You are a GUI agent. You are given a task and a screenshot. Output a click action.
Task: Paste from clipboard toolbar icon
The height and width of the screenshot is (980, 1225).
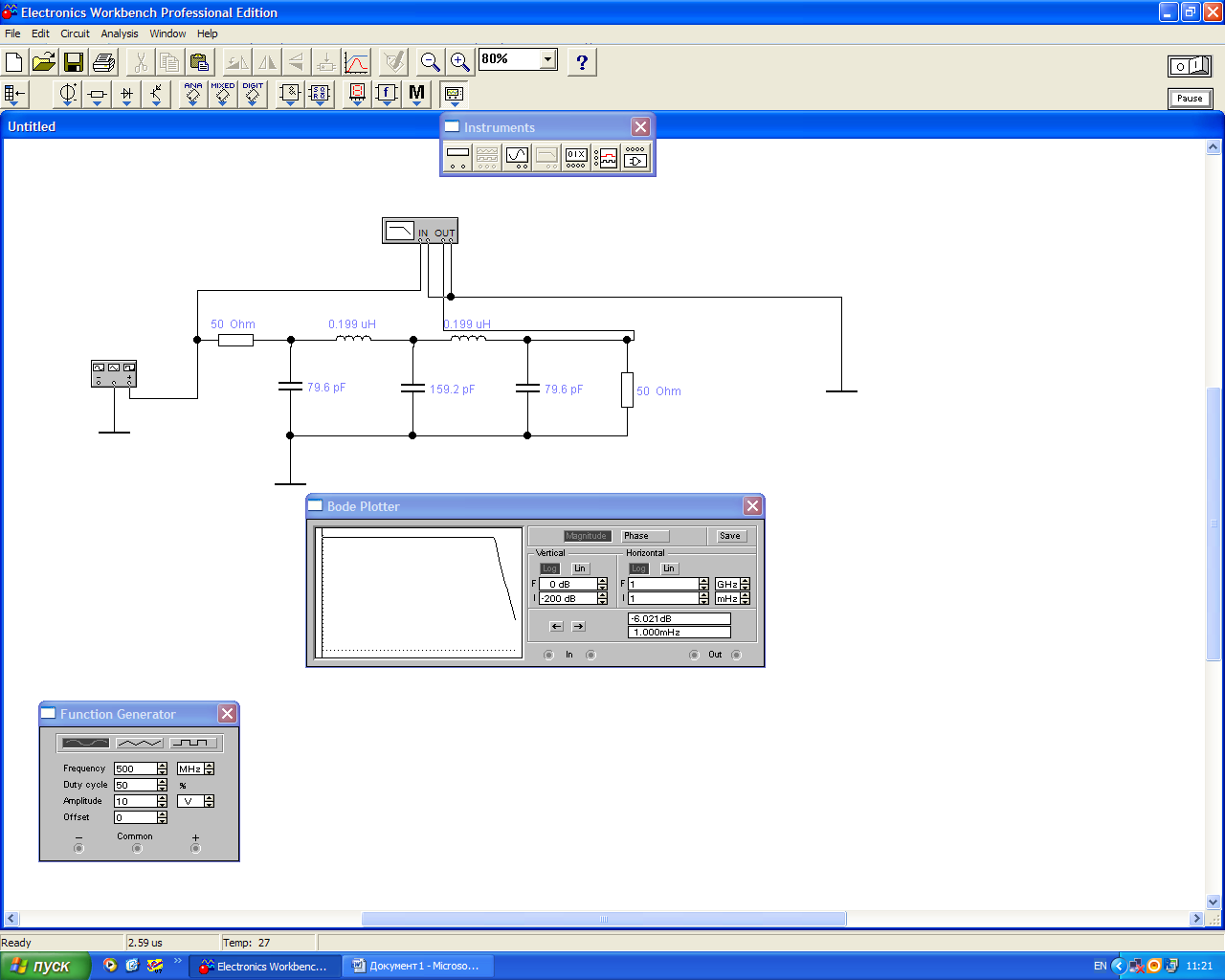pyautogui.click(x=199, y=62)
